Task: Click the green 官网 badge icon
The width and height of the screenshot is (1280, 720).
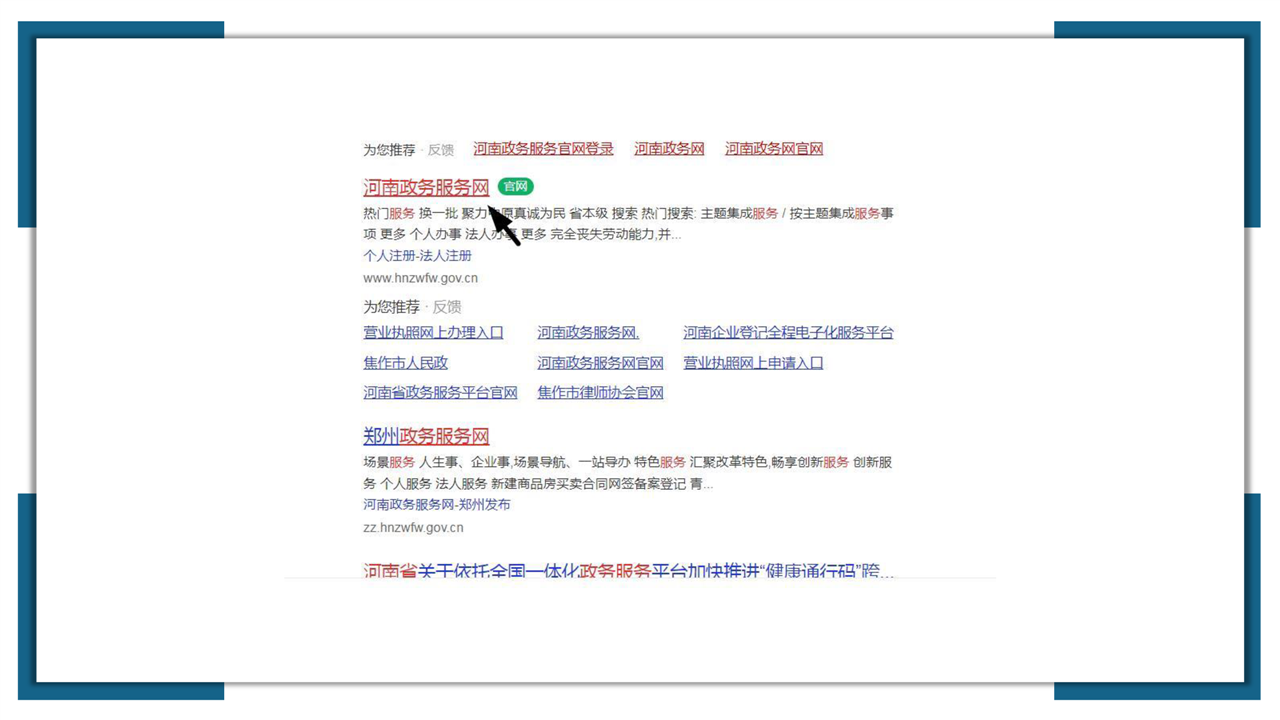Action: coord(515,187)
